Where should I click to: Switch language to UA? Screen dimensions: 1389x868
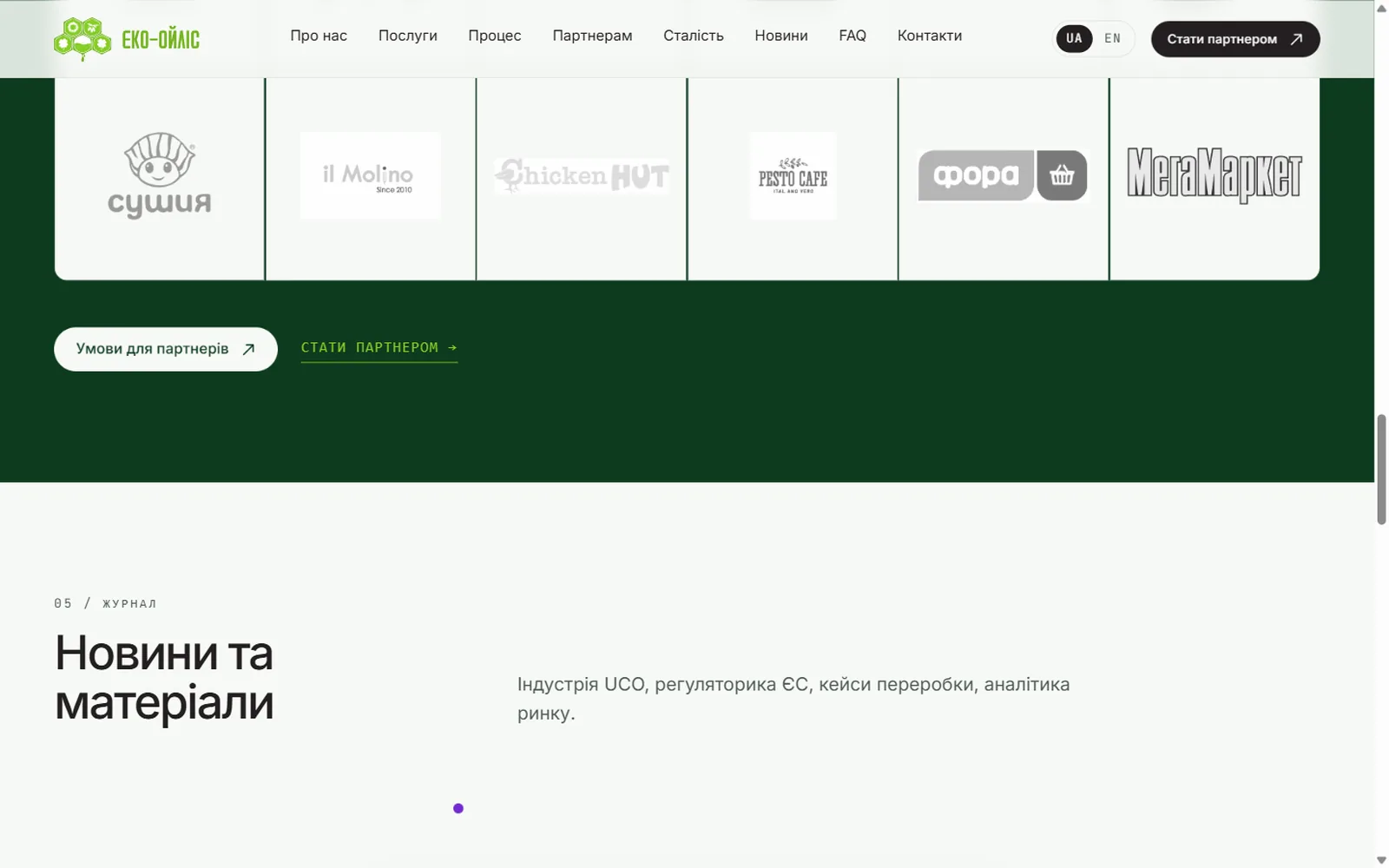coord(1074,38)
